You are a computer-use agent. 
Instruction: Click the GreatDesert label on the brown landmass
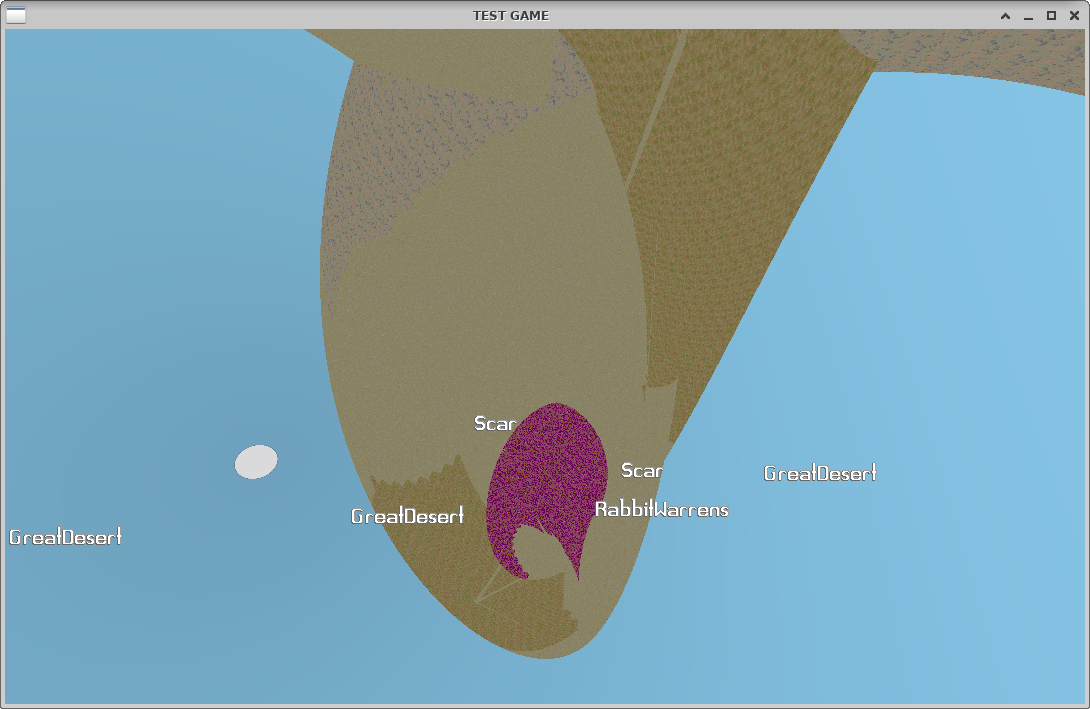pyautogui.click(x=407, y=516)
